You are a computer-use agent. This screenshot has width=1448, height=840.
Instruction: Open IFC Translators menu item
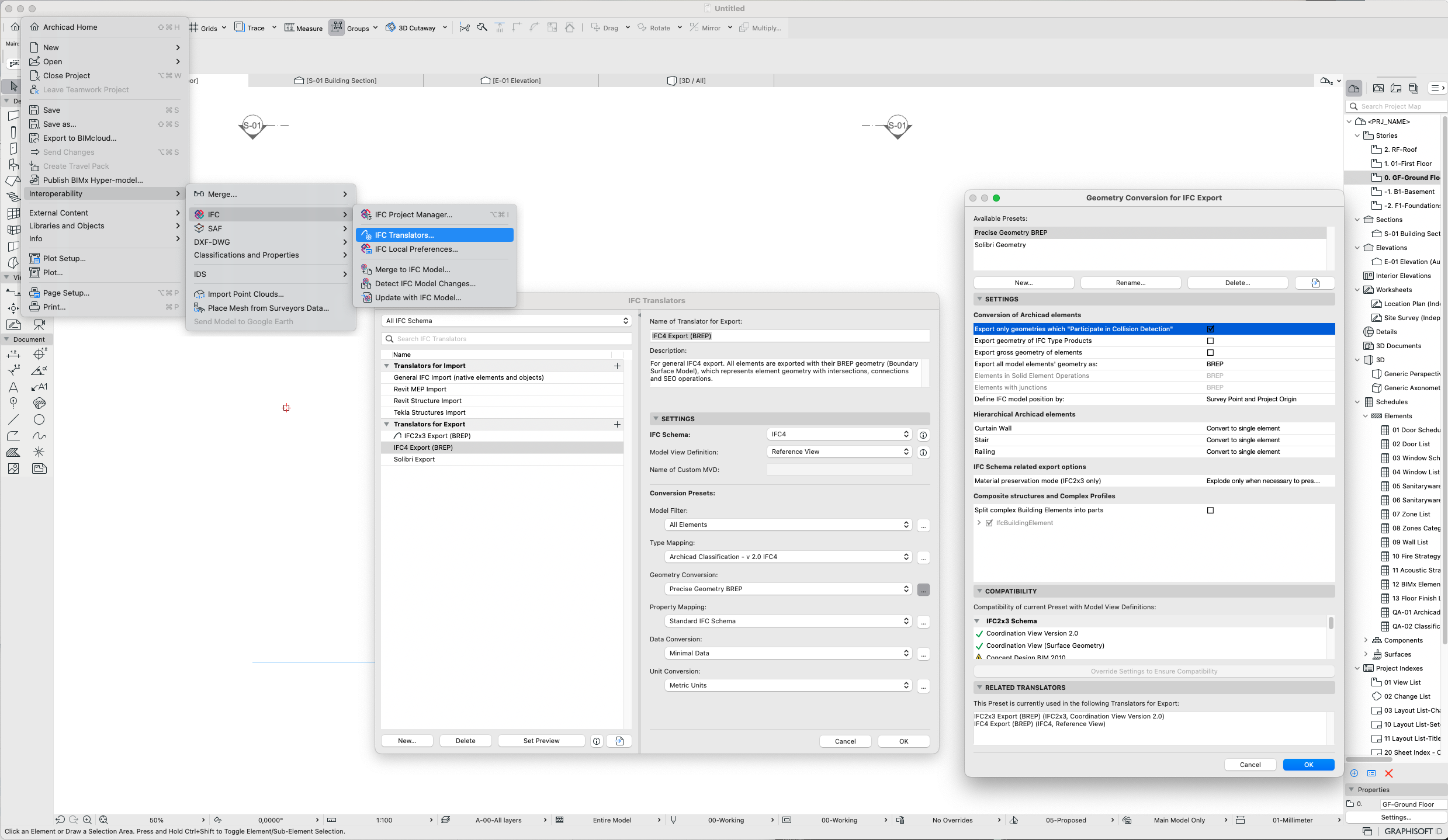434,235
